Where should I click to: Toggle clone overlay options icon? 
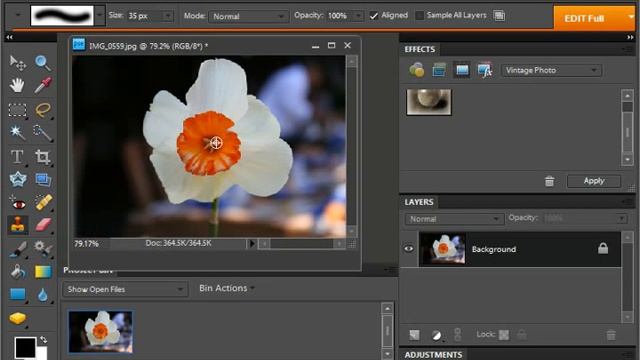click(499, 16)
